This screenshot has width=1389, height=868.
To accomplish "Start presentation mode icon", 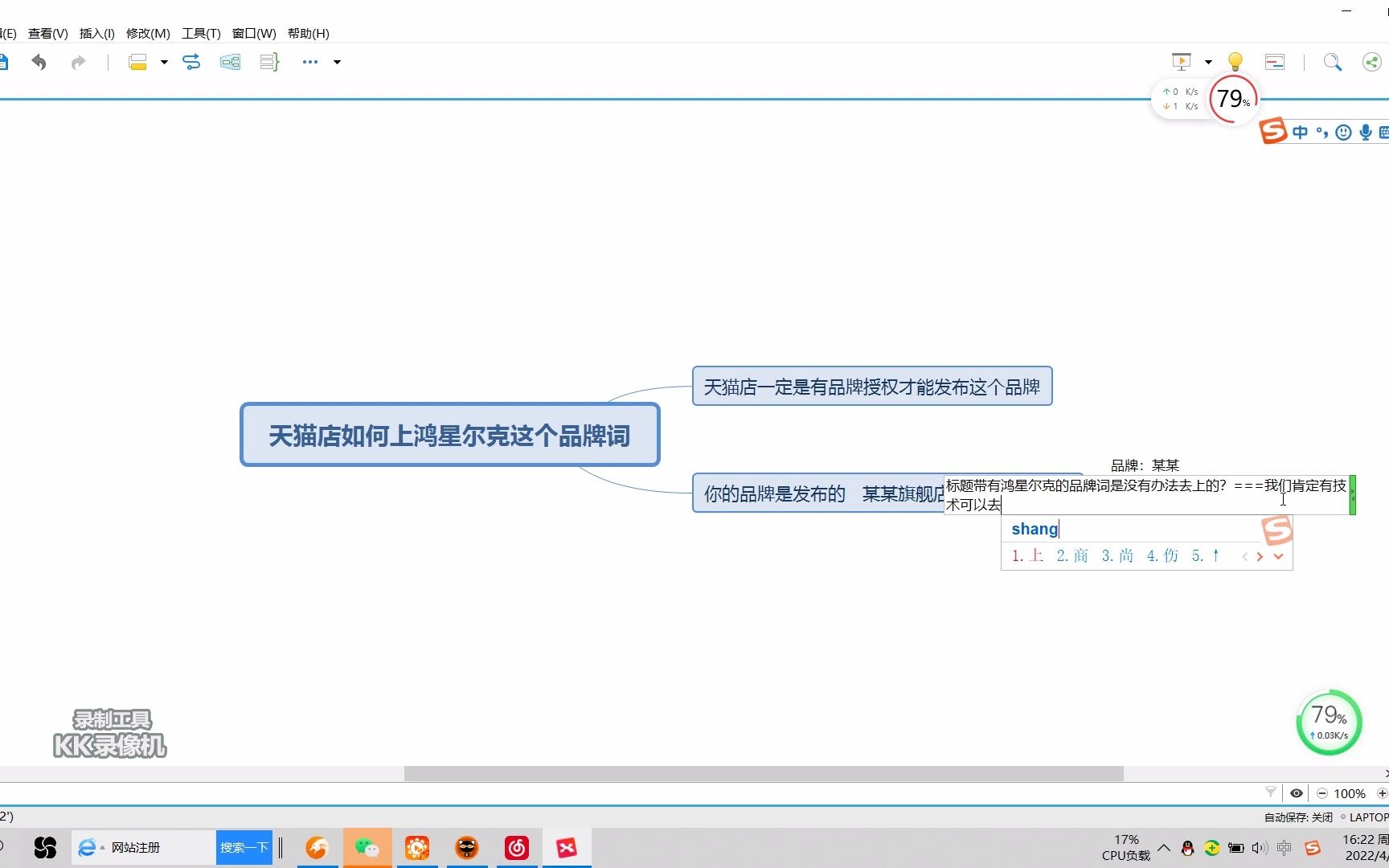I will tap(1181, 62).
